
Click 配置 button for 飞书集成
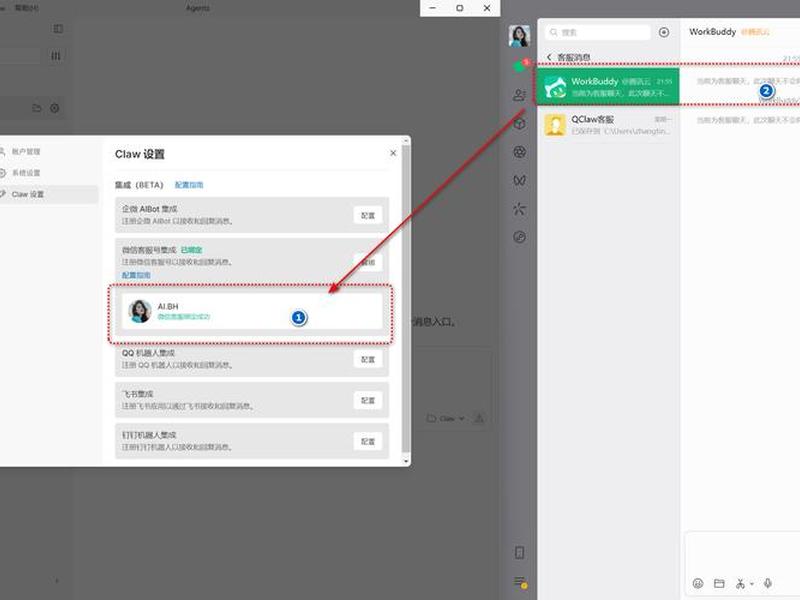pyautogui.click(x=367, y=400)
